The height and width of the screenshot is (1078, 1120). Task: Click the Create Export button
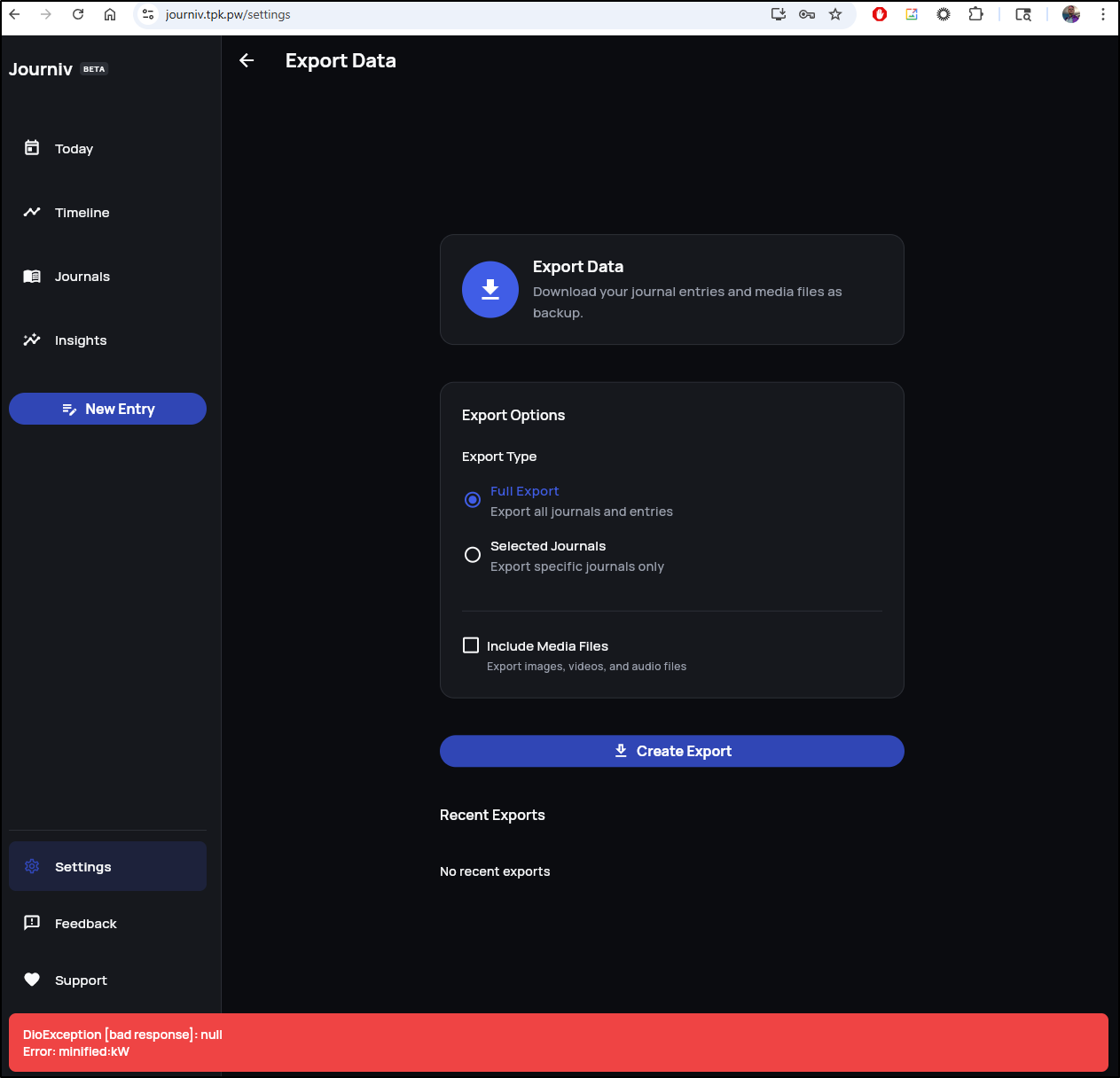pyautogui.click(x=671, y=751)
